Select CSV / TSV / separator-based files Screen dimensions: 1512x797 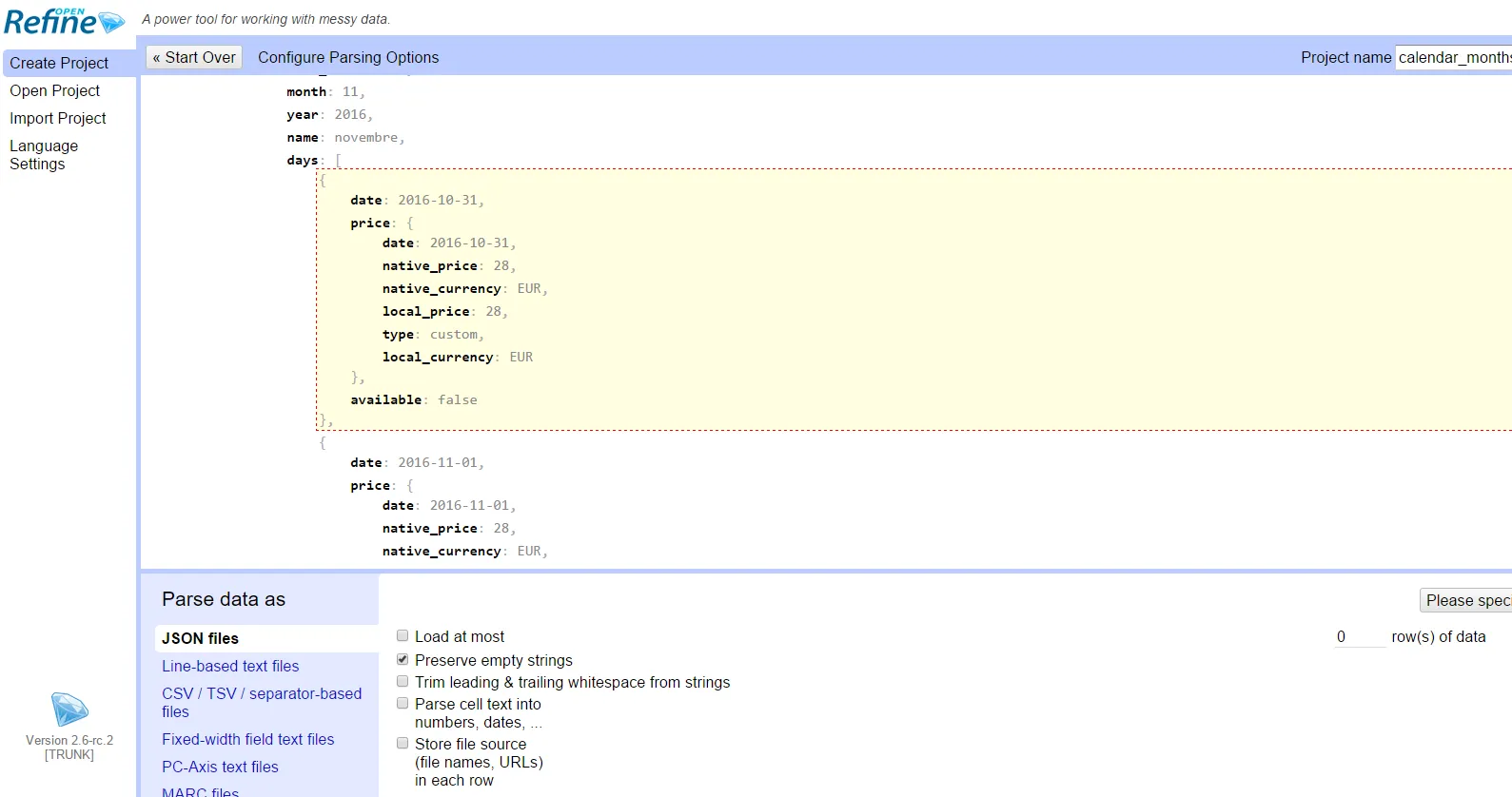point(262,703)
